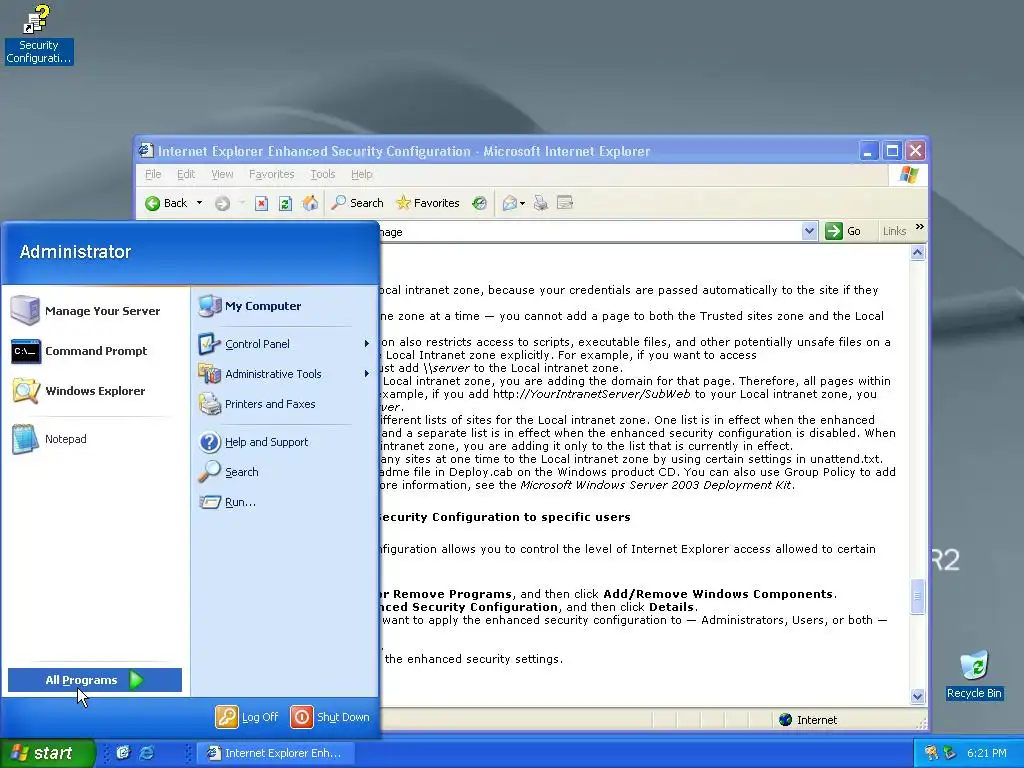1024x768 pixels.
Task: Click the History icon in IE toolbar
Action: point(479,203)
